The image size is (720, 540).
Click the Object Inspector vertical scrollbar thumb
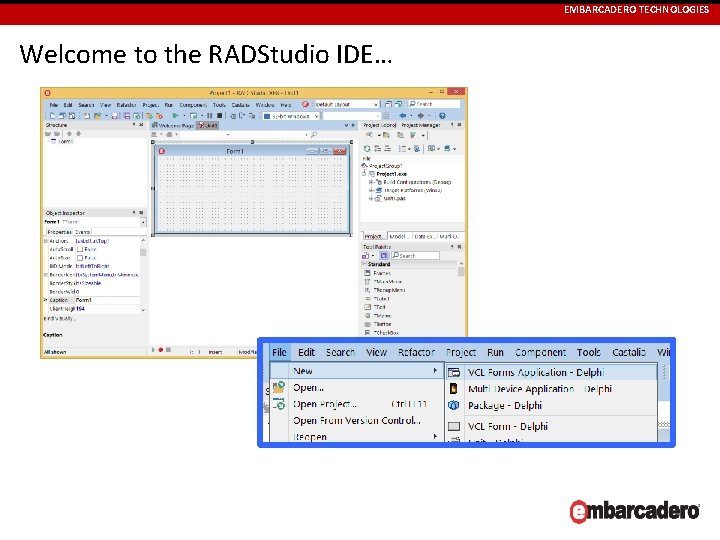click(x=143, y=252)
